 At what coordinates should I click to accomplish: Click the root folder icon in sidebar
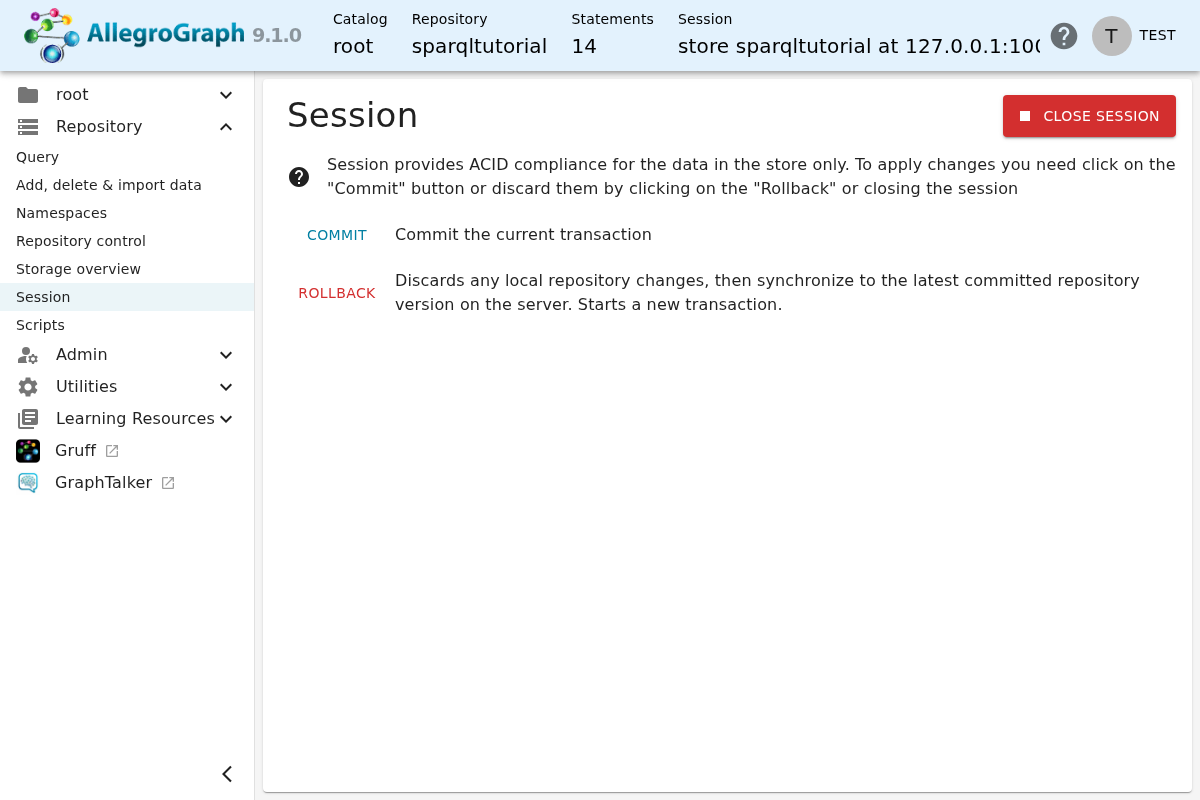28,95
